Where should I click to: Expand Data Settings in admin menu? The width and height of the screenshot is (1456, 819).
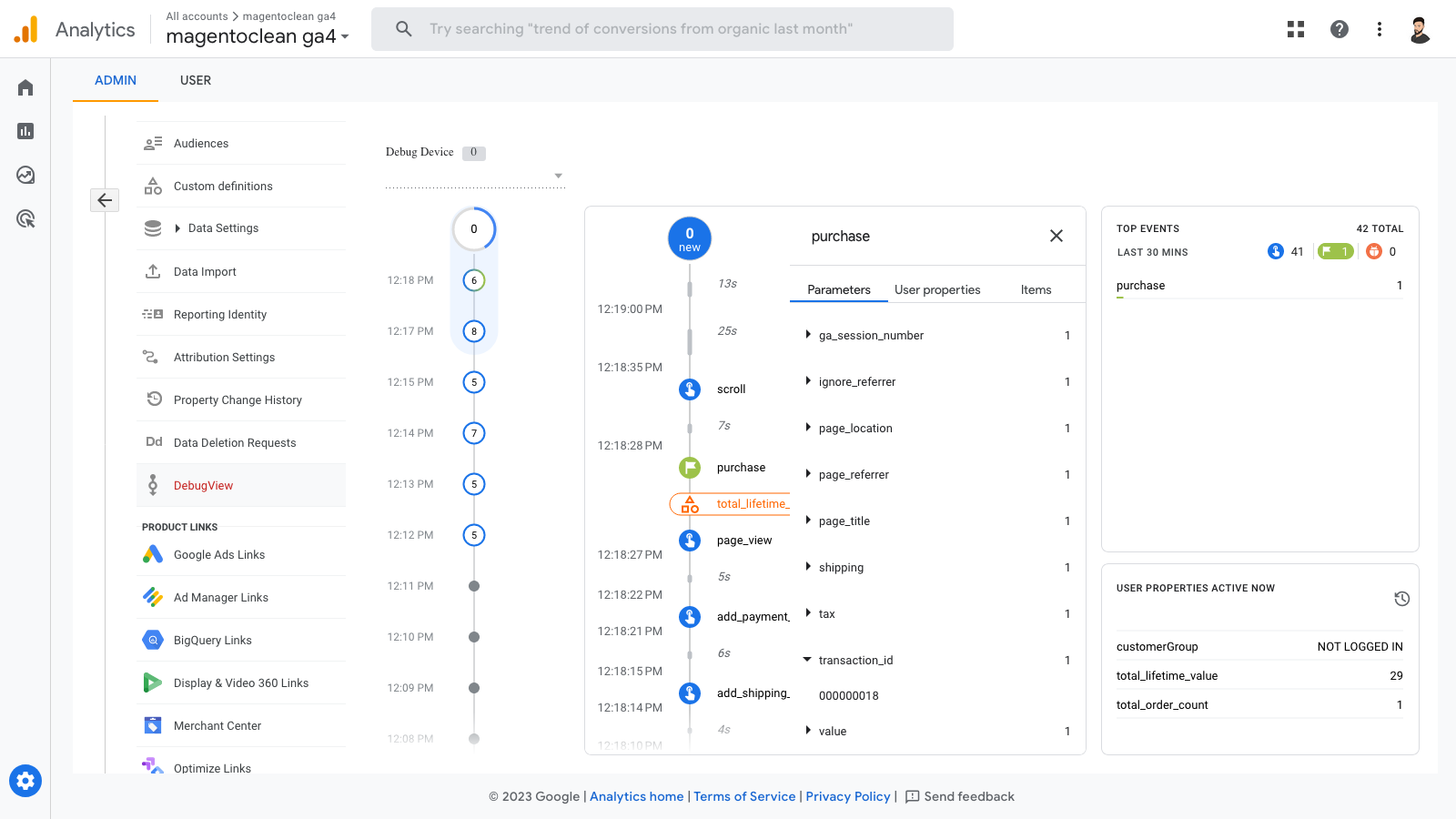pyautogui.click(x=177, y=228)
